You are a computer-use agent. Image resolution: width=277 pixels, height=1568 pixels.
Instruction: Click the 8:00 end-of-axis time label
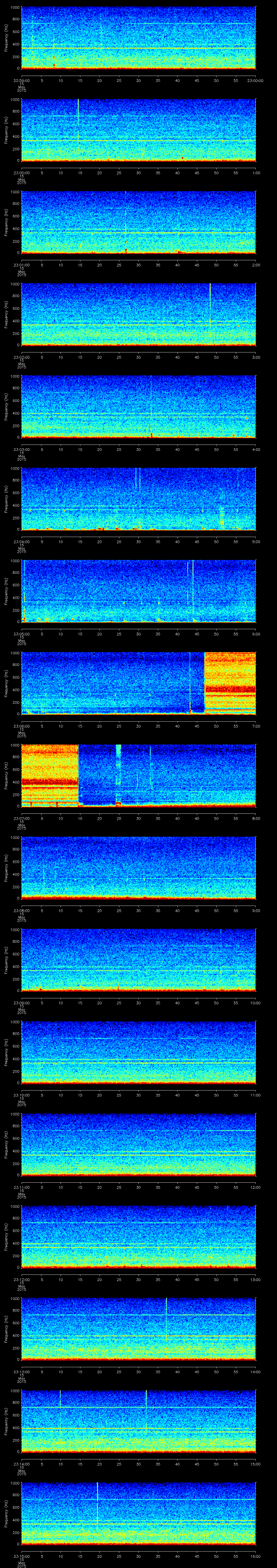click(256, 818)
